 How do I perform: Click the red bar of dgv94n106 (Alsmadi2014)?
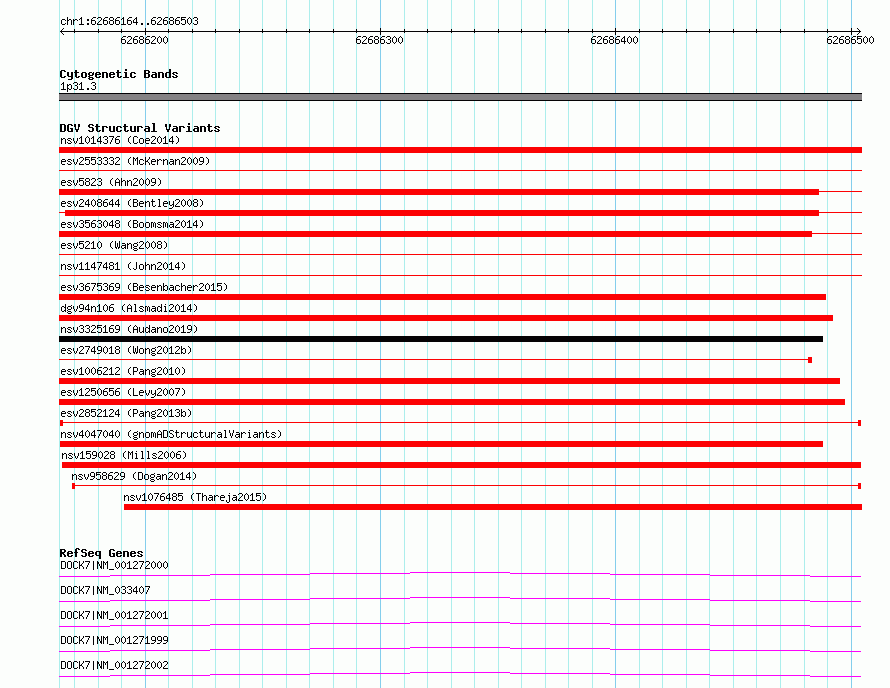tap(446, 318)
